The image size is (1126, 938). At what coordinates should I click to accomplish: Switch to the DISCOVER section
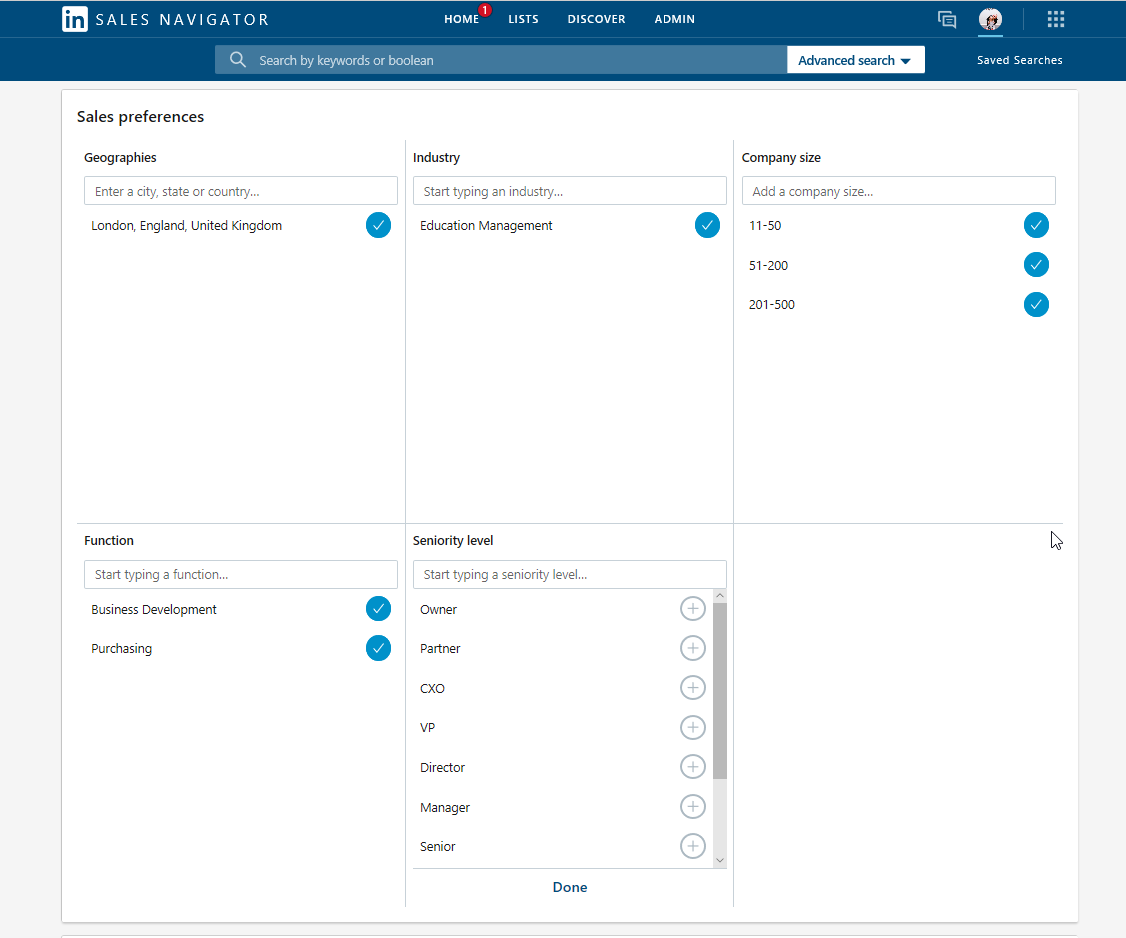[x=596, y=19]
